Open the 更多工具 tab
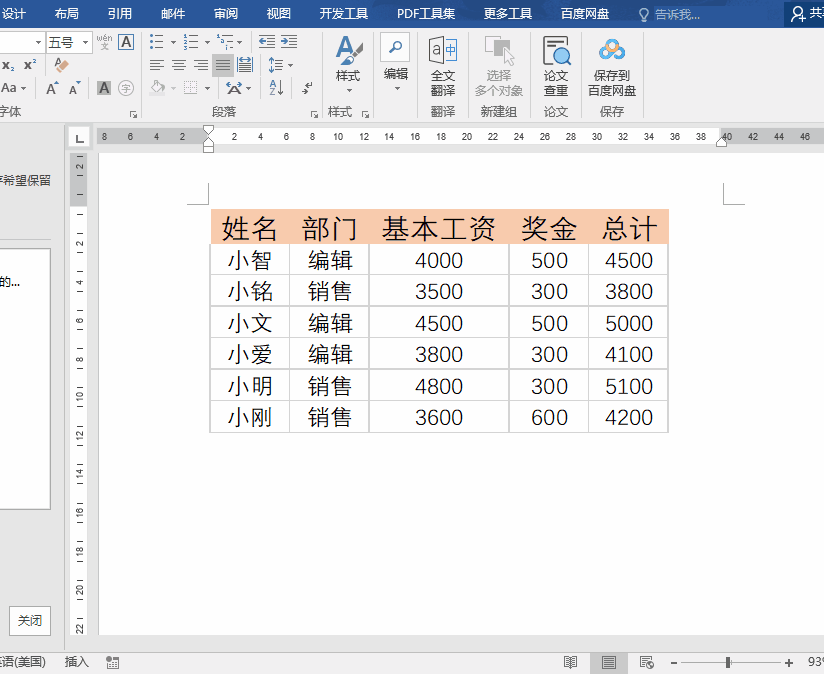This screenshot has height=674, width=824. click(x=508, y=13)
